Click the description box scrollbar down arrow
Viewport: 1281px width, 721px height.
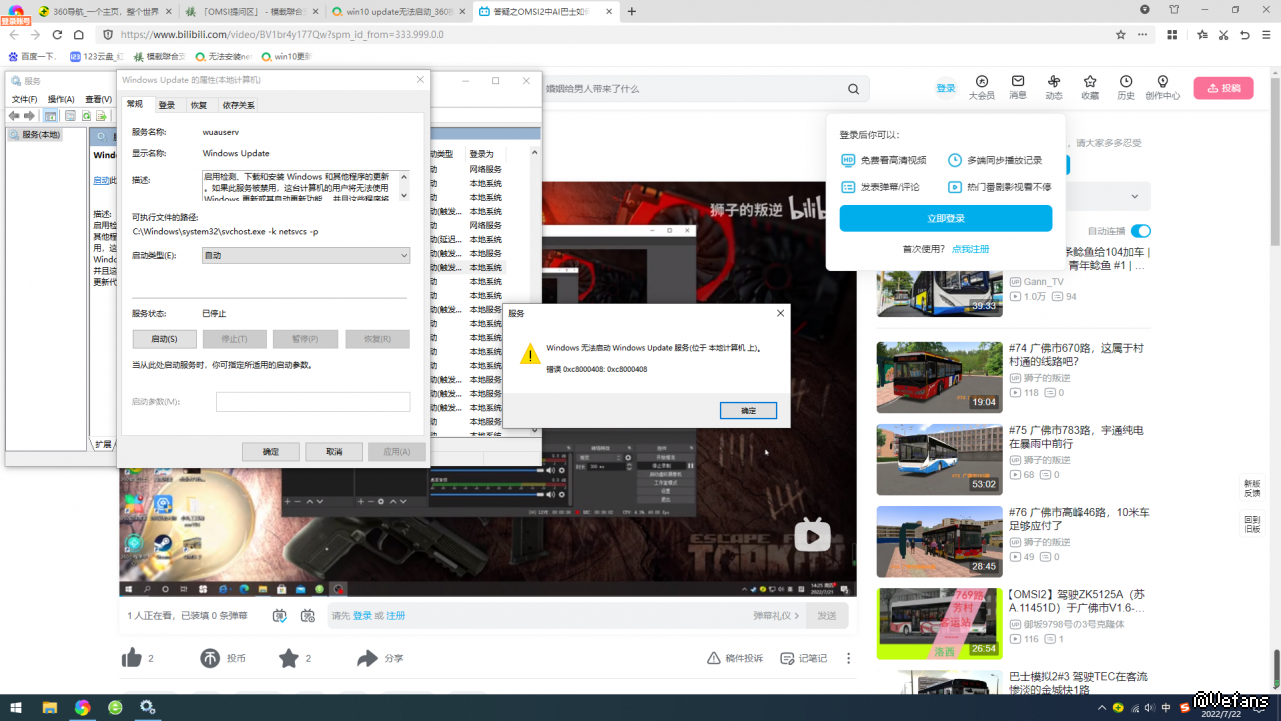tap(404, 195)
